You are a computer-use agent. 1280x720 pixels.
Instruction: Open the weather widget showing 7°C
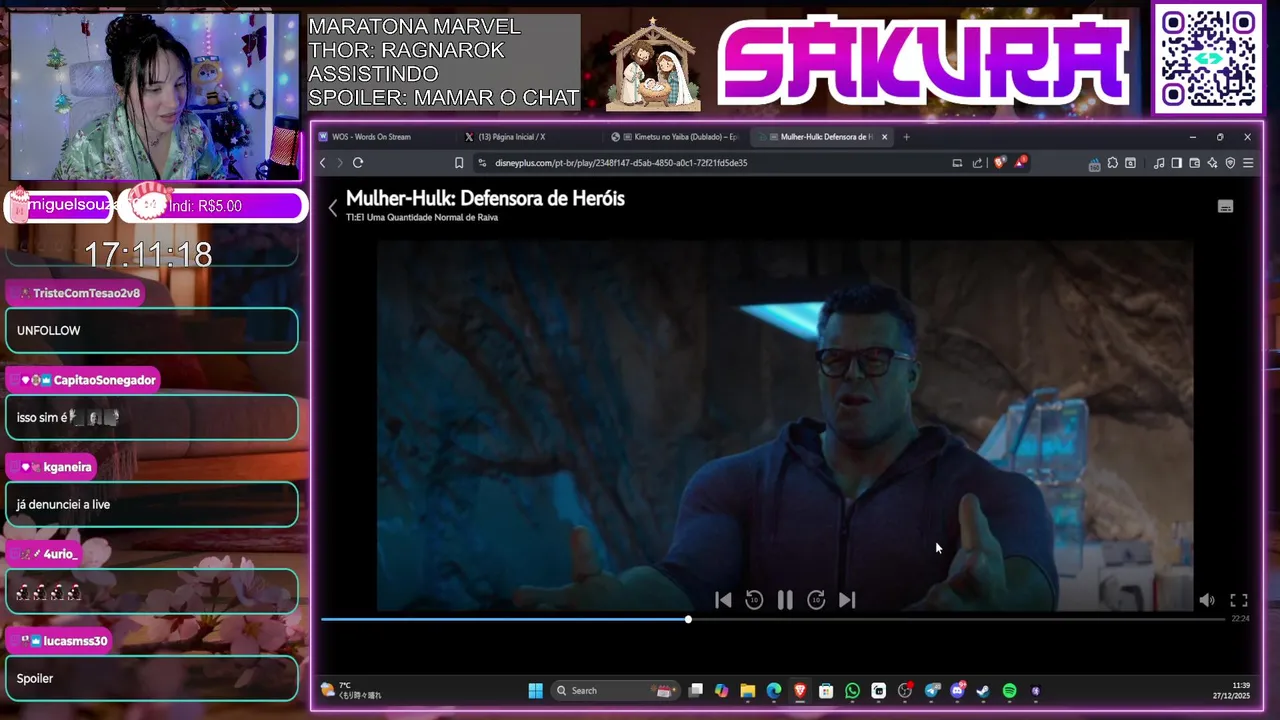click(350, 691)
